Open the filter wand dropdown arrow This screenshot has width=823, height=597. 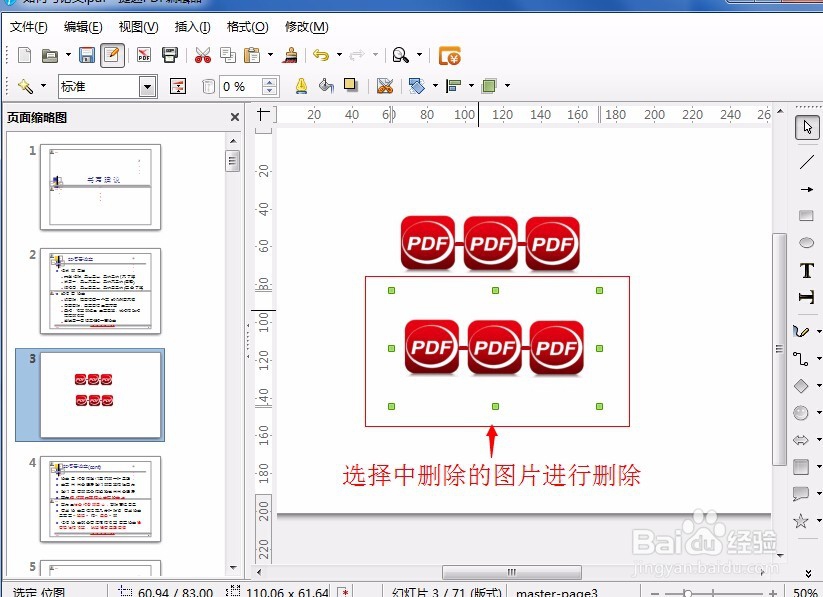(x=44, y=85)
